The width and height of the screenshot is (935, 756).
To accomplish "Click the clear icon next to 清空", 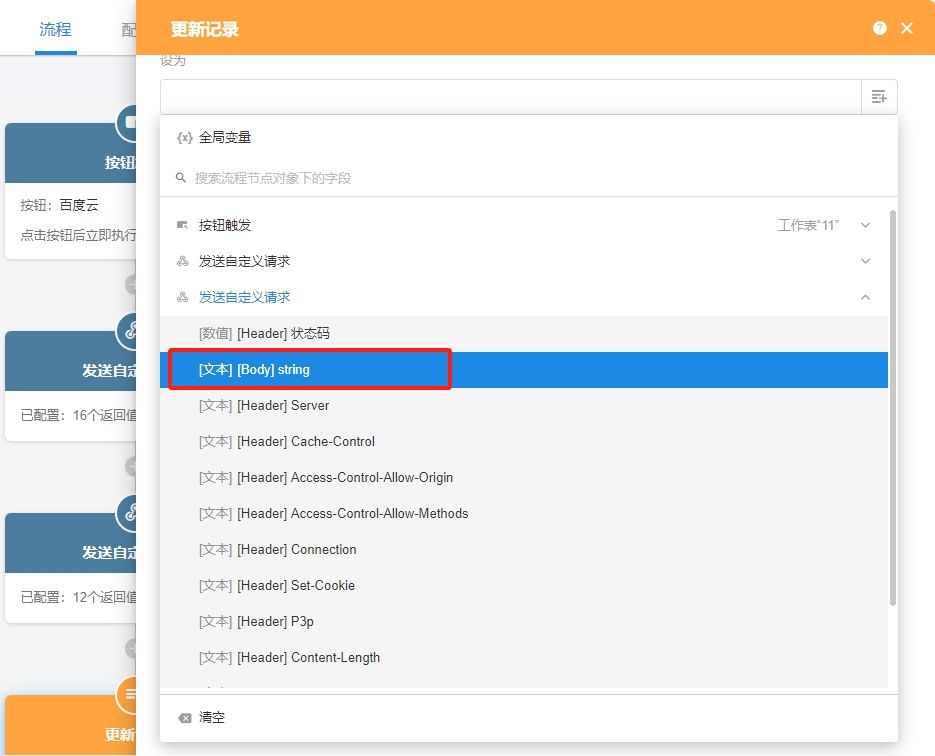I will pyautogui.click(x=185, y=717).
